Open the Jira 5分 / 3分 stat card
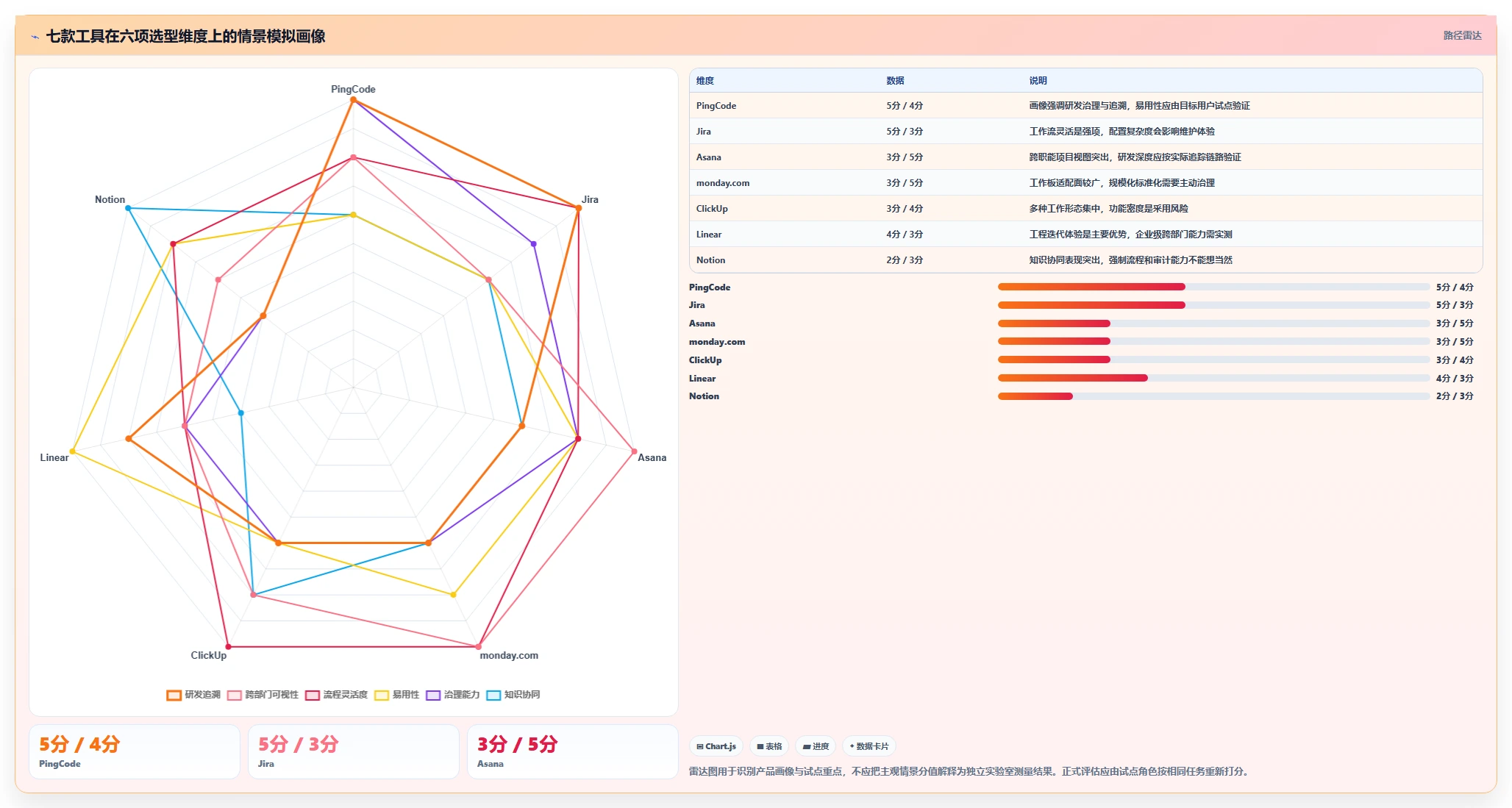 point(354,751)
